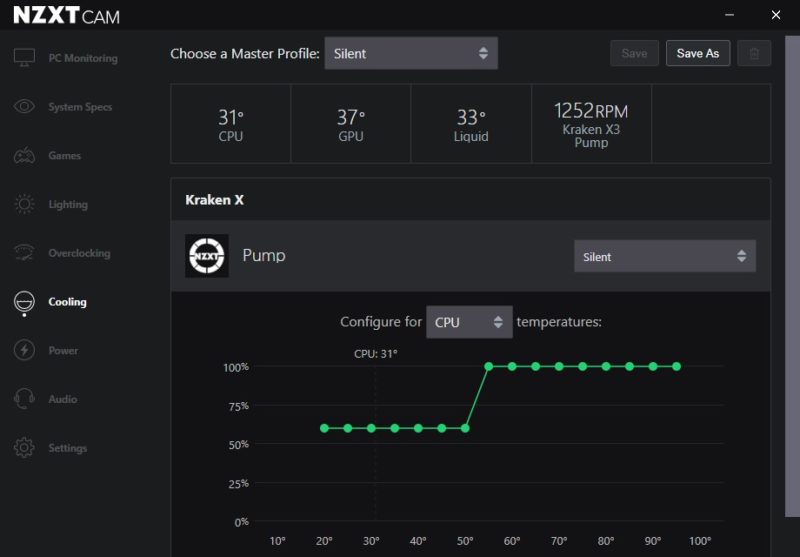Click the 55° curve point at 100%
This screenshot has width=800, height=557.
(488, 366)
